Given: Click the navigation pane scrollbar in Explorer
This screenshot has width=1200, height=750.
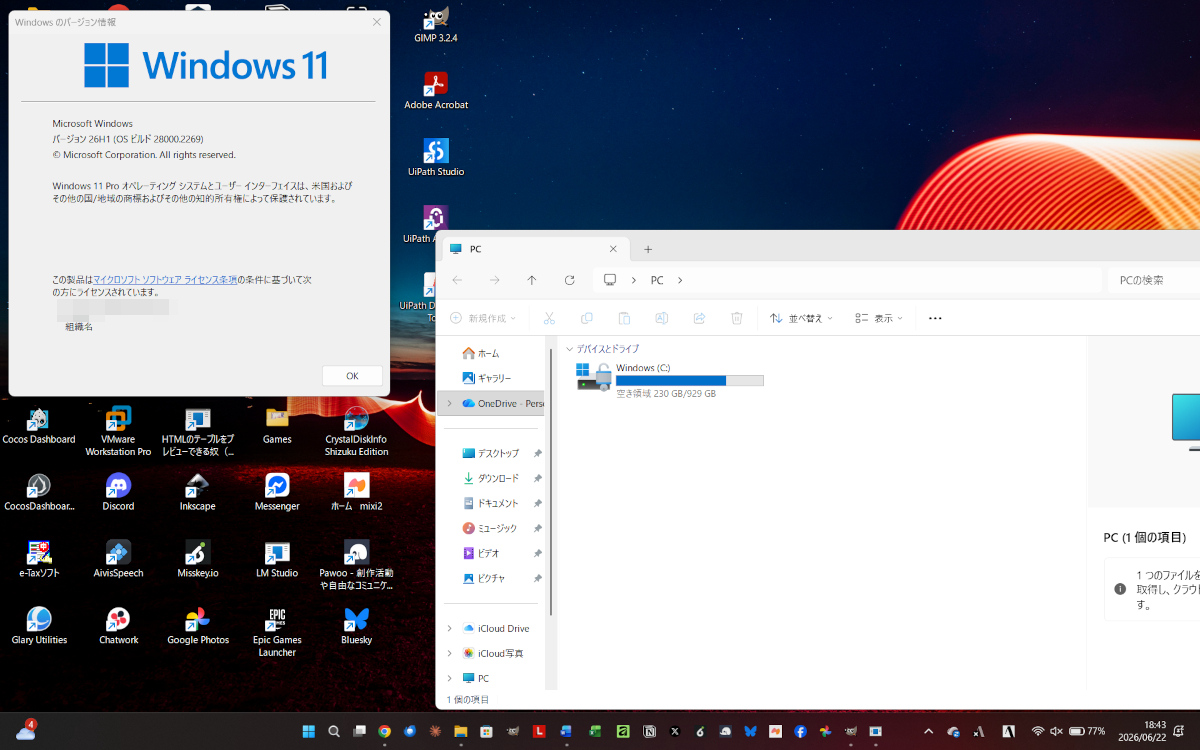Looking at the screenshot, I should pos(550,480).
